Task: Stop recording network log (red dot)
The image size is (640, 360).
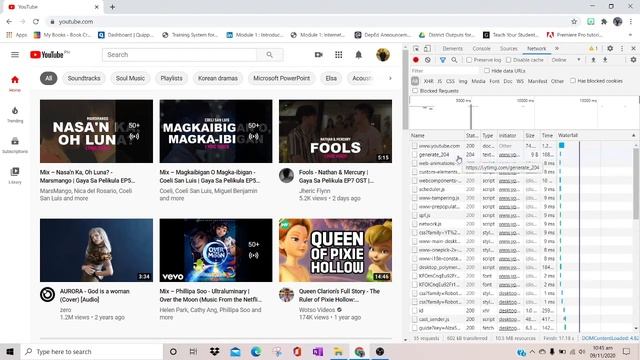Action: 416,60
